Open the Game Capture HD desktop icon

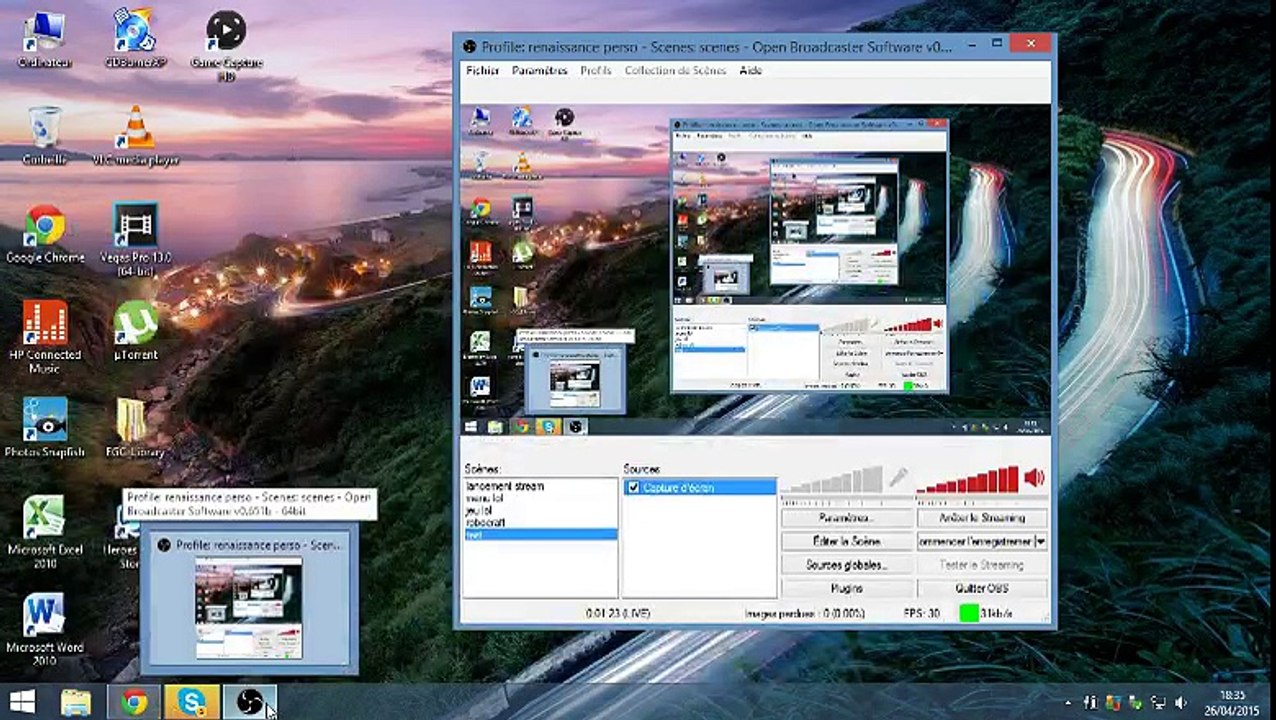click(226, 46)
